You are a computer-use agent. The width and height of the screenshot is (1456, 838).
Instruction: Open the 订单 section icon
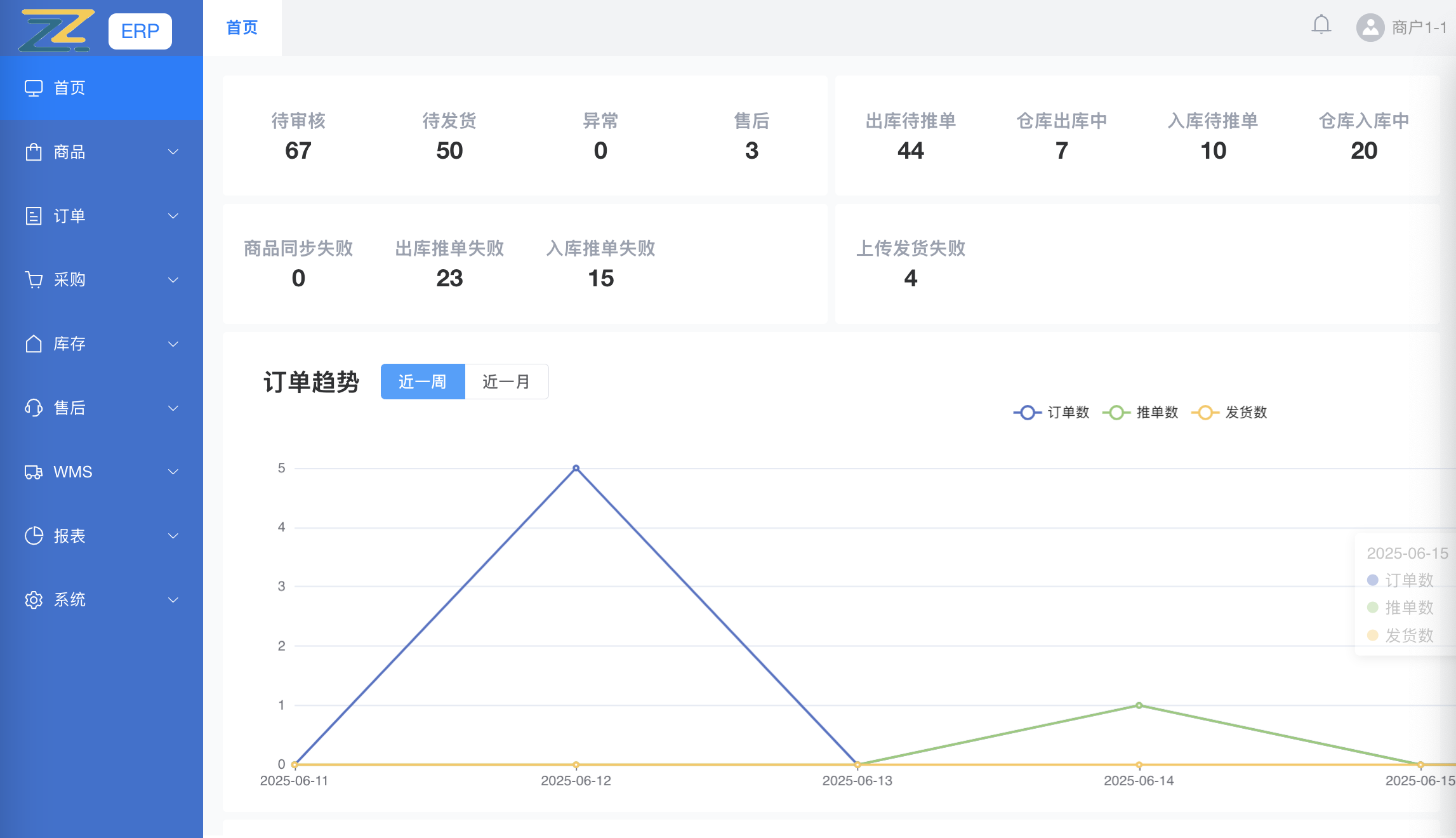(x=34, y=216)
